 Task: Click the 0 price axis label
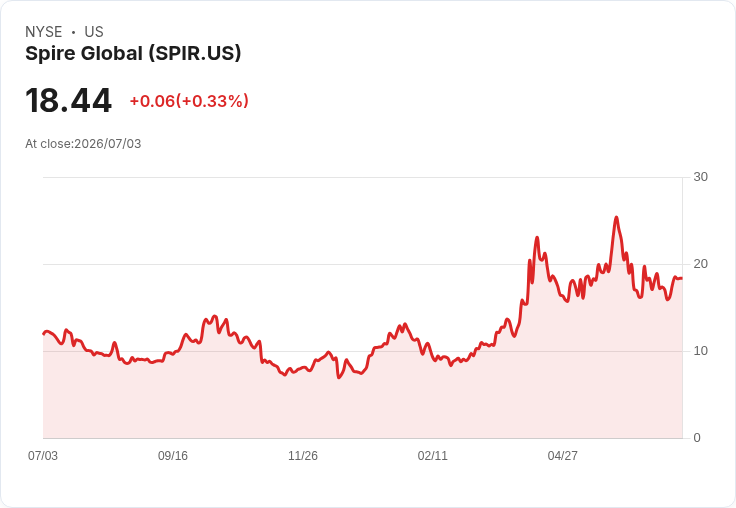click(697, 438)
